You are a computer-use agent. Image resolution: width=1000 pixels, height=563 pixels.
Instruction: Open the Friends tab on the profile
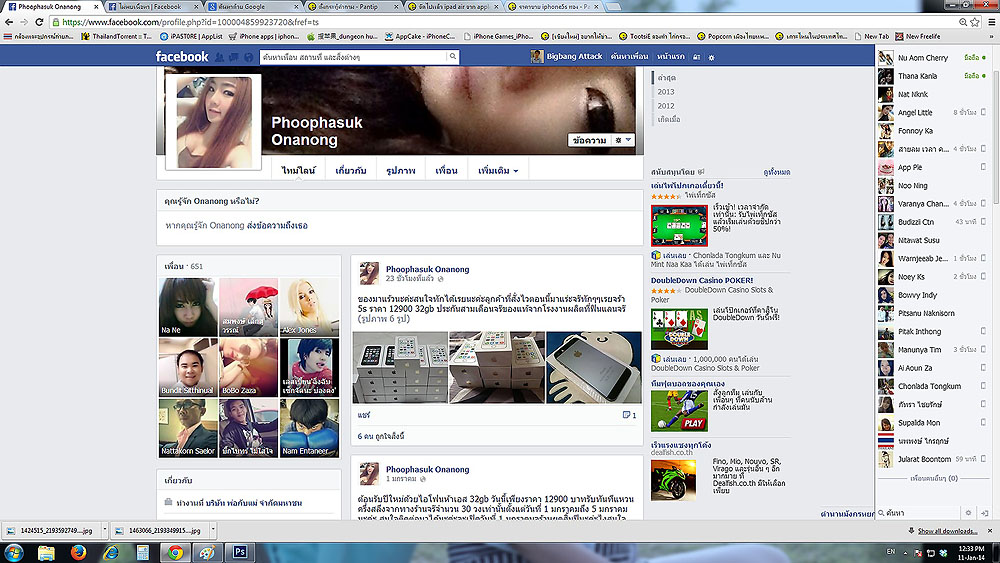point(446,170)
